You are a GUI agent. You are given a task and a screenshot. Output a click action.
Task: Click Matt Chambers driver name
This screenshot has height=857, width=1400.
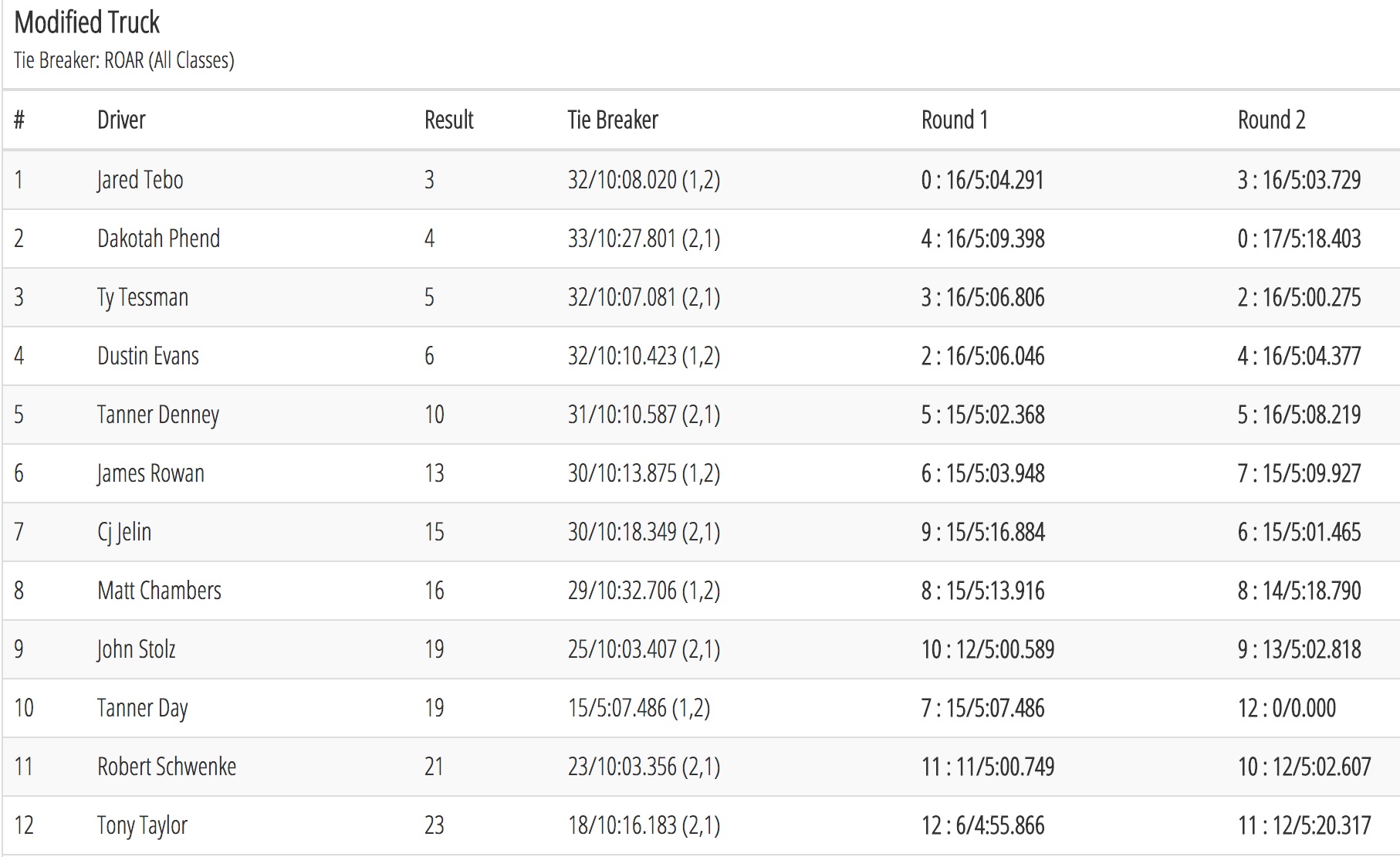[x=159, y=591]
